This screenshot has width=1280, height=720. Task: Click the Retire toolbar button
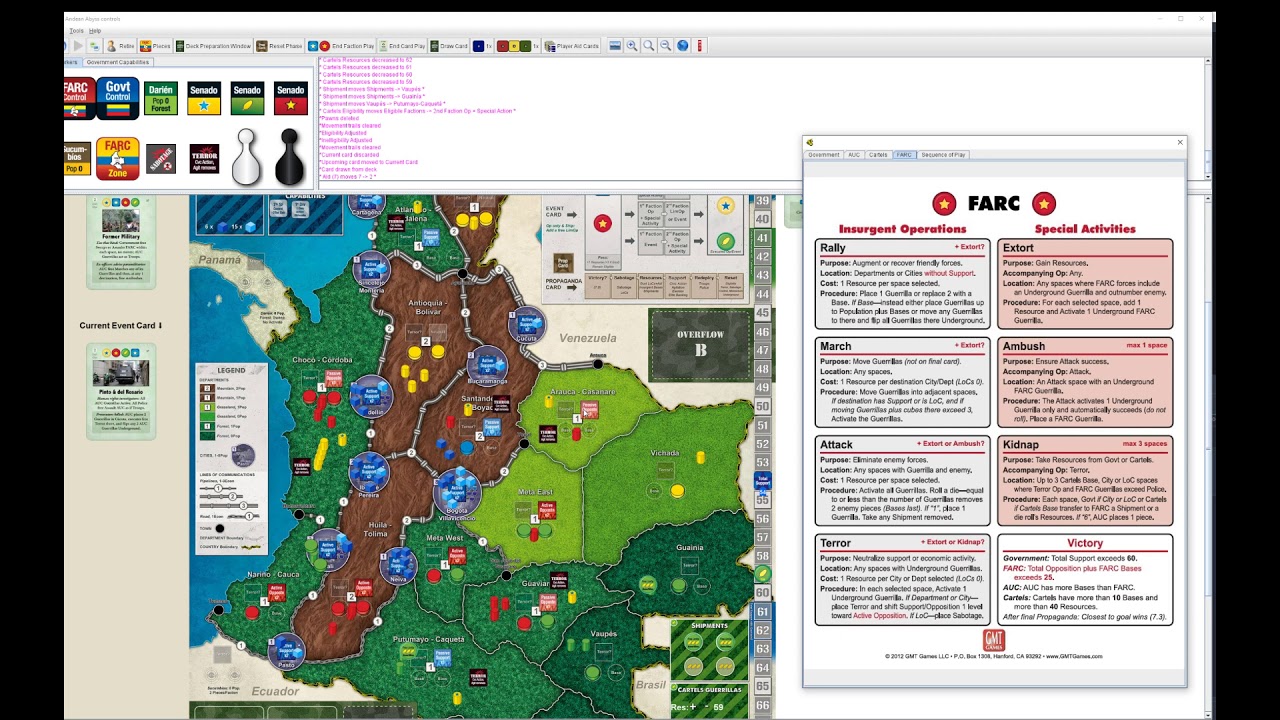point(121,46)
